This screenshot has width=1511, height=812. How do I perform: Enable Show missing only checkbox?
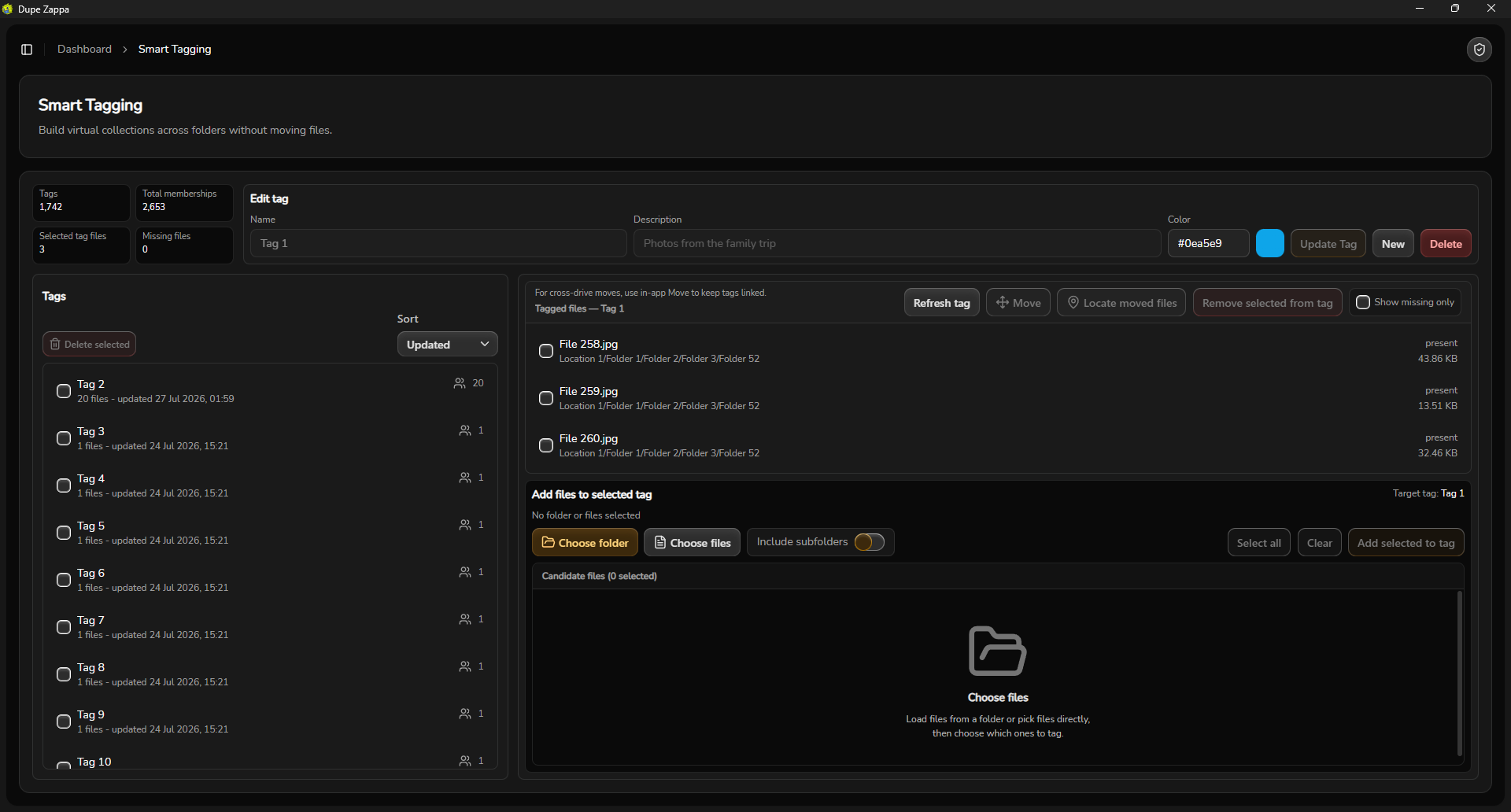tap(1363, 302)
